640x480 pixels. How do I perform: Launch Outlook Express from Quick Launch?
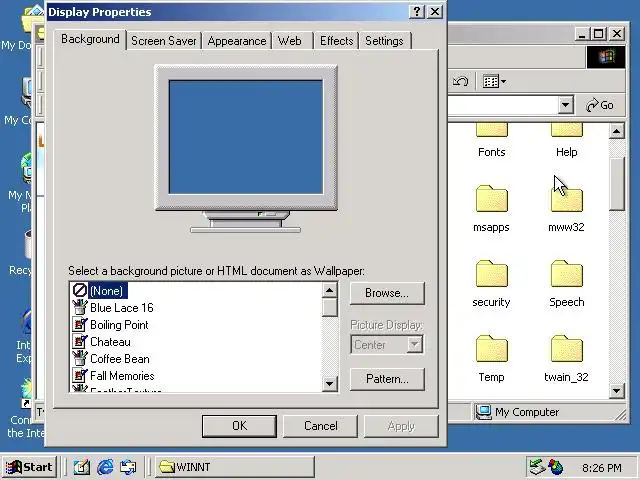(128, 467)
